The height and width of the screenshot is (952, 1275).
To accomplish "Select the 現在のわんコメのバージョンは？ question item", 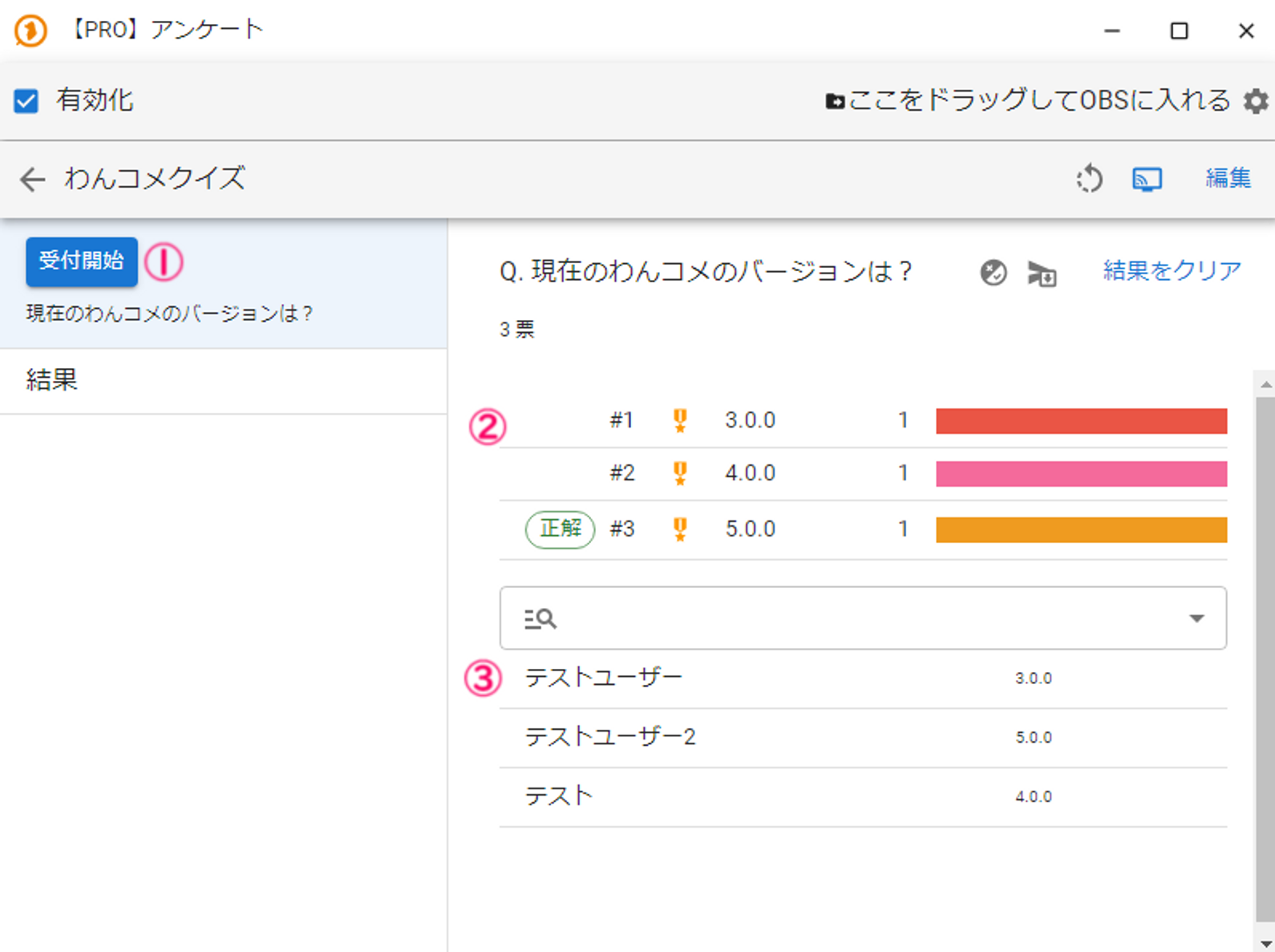I will pos(170,314).
